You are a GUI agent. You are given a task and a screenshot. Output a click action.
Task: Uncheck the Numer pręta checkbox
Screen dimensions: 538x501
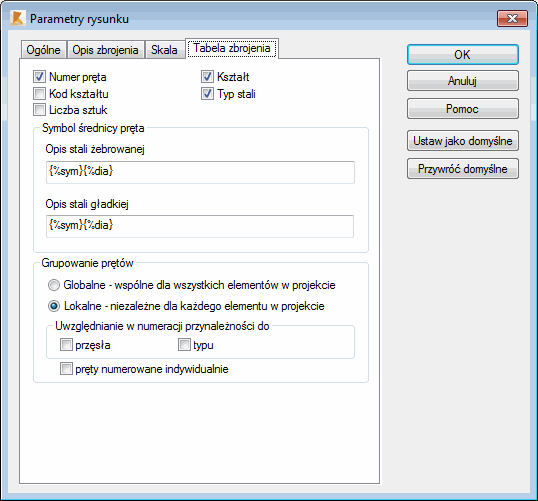[39, 77]
